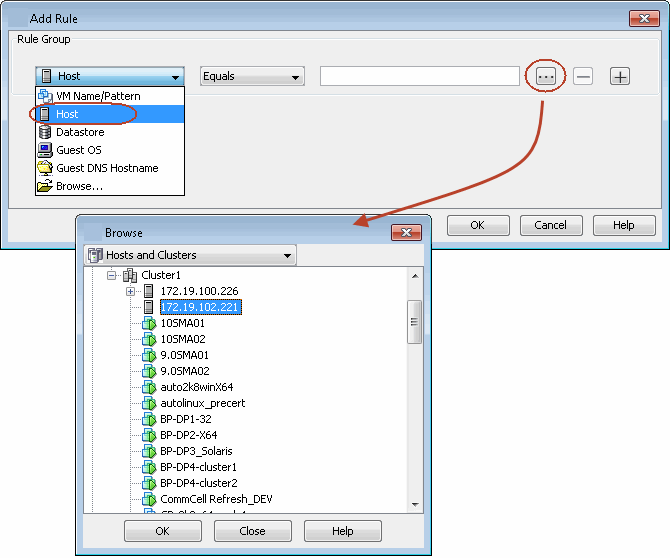This screenshot has width=670, height=558.
Task: Click Help in the Browse dialog
Action: [x=343, y=531]
